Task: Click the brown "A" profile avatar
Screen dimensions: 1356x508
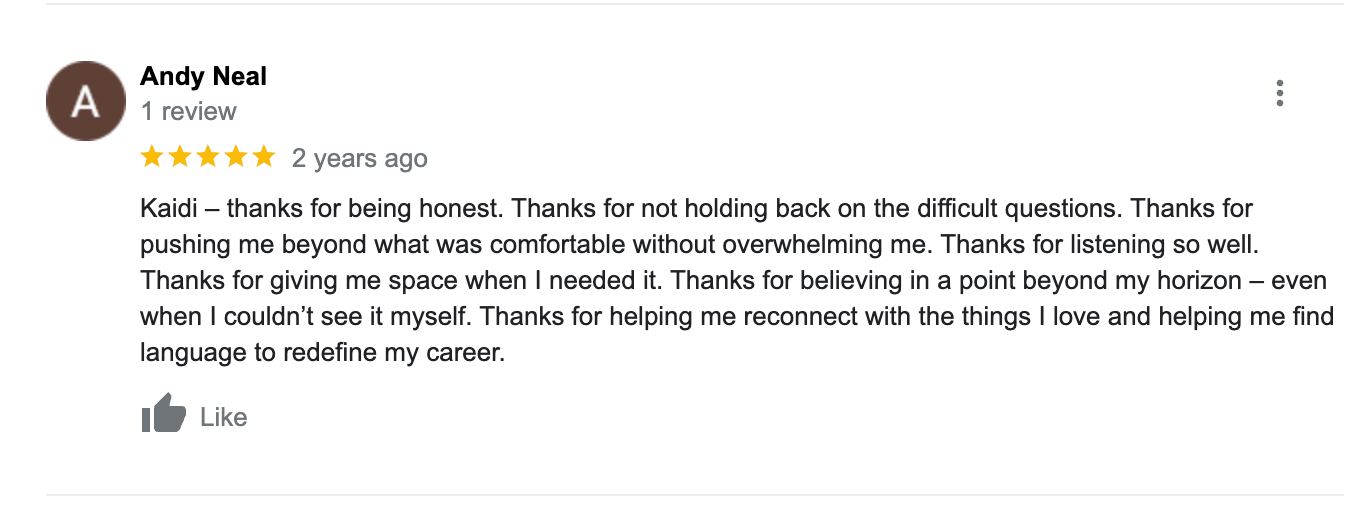Action: [85, 102]
